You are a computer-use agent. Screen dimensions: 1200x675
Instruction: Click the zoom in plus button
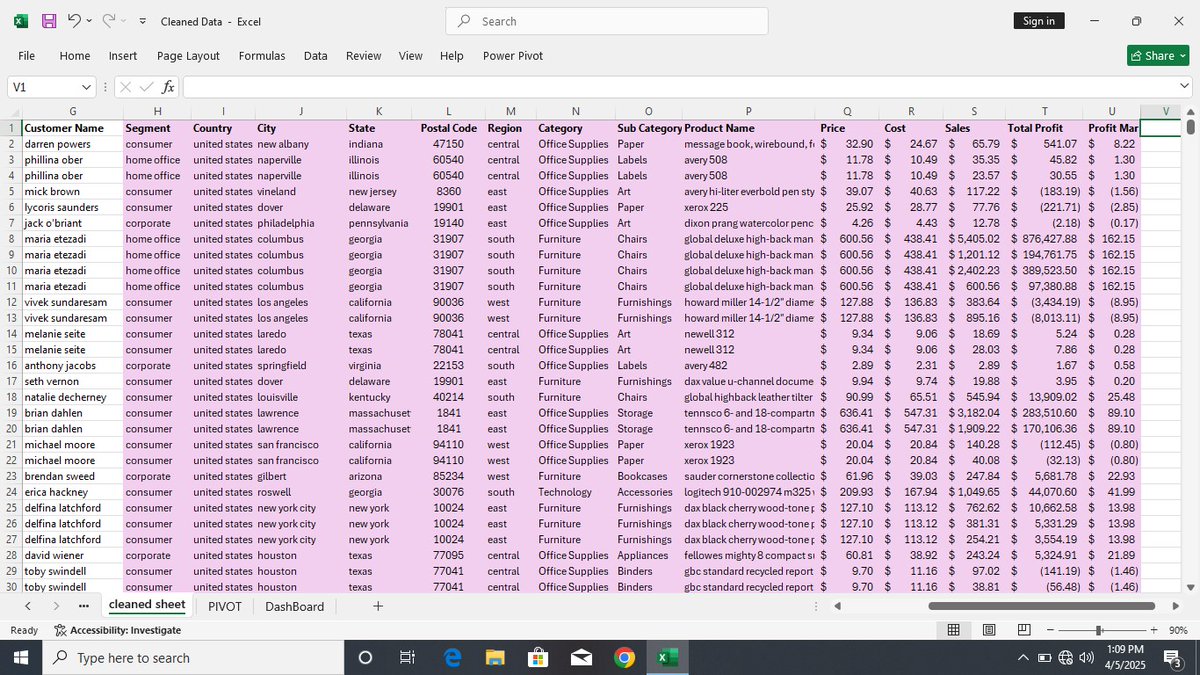[x=1153, y=630]
